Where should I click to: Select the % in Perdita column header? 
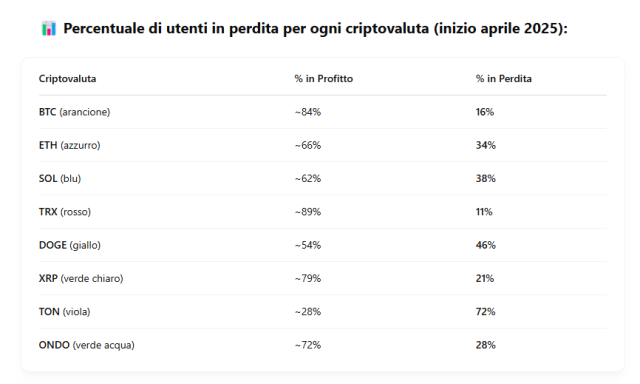pyautogui.click(x=504, y=78)
